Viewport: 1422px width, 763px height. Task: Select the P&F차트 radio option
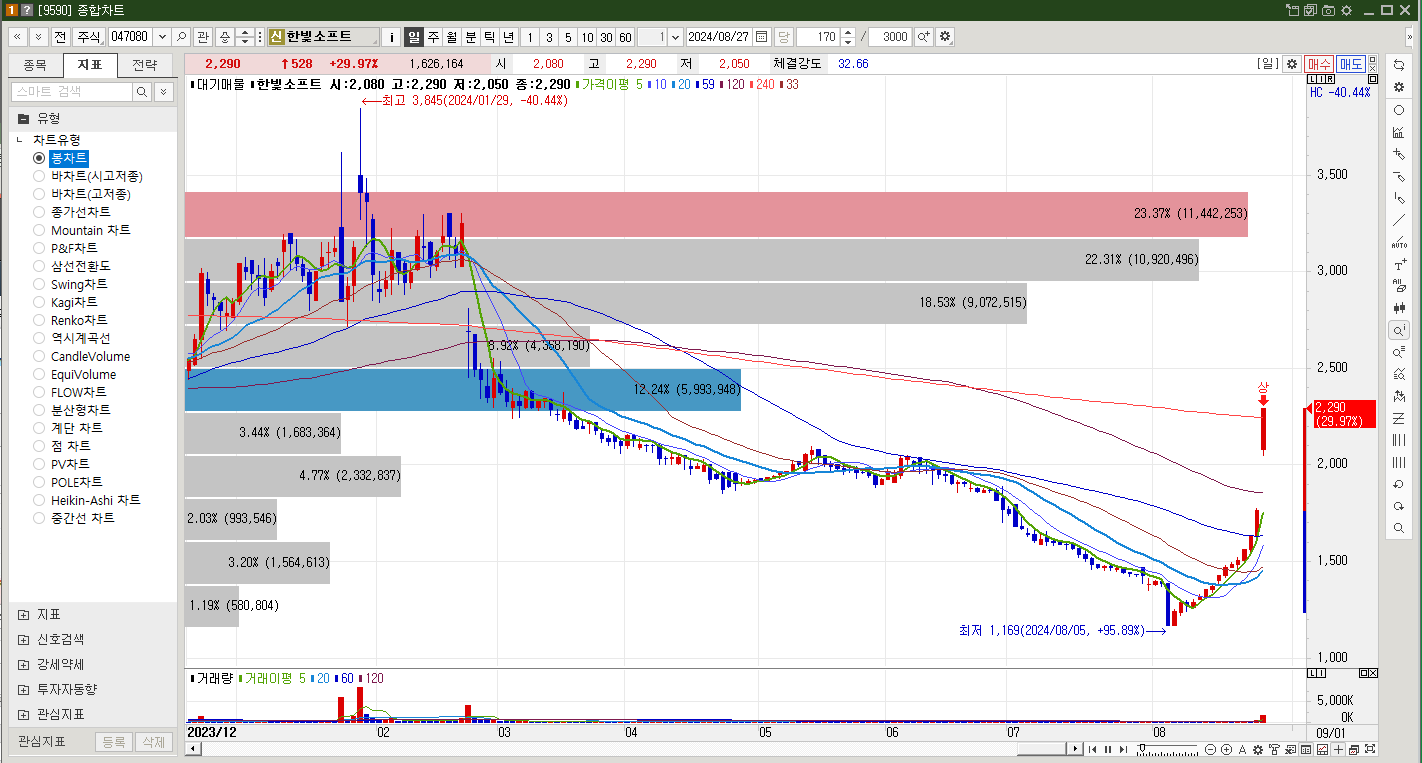[x=39, y=248]
